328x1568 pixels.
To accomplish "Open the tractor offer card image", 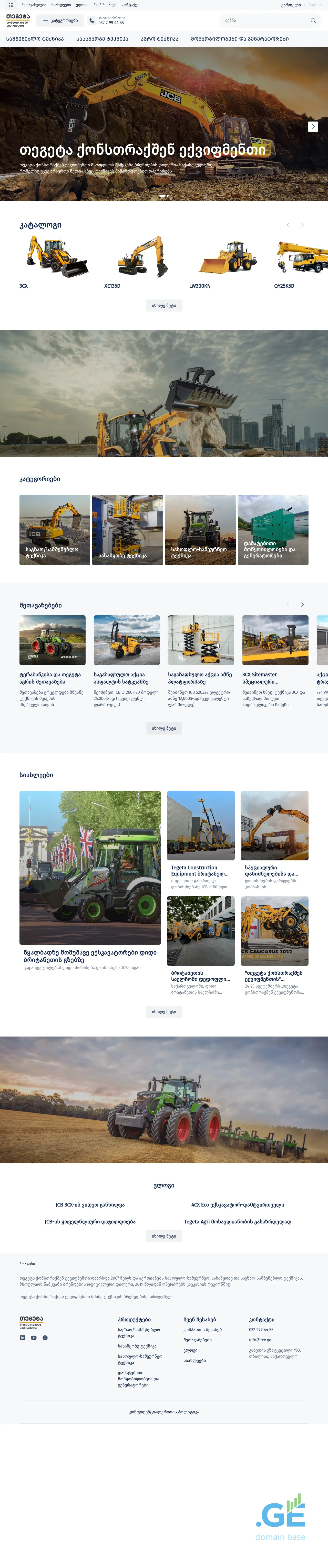I will [x=52, y=640].
